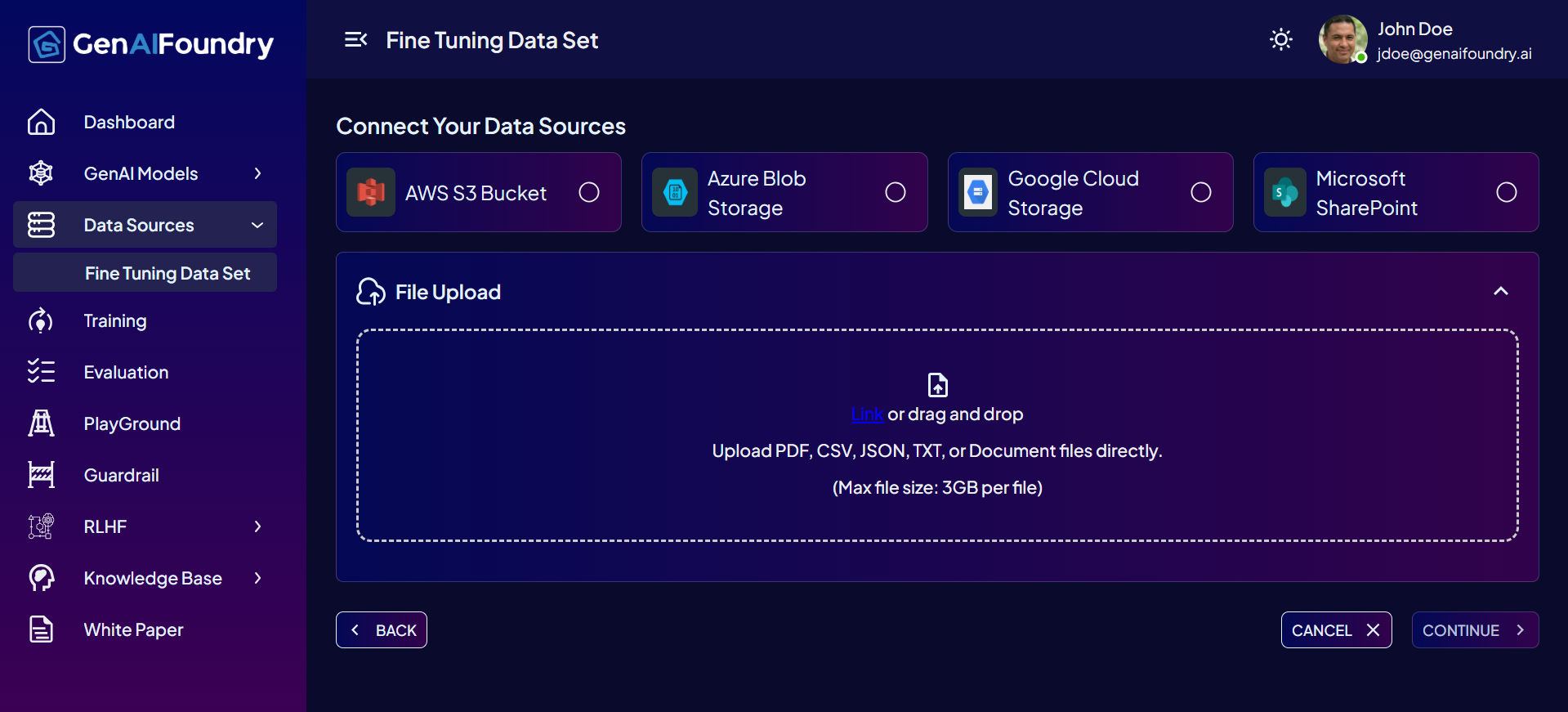Click the File Upload heading

448,292
